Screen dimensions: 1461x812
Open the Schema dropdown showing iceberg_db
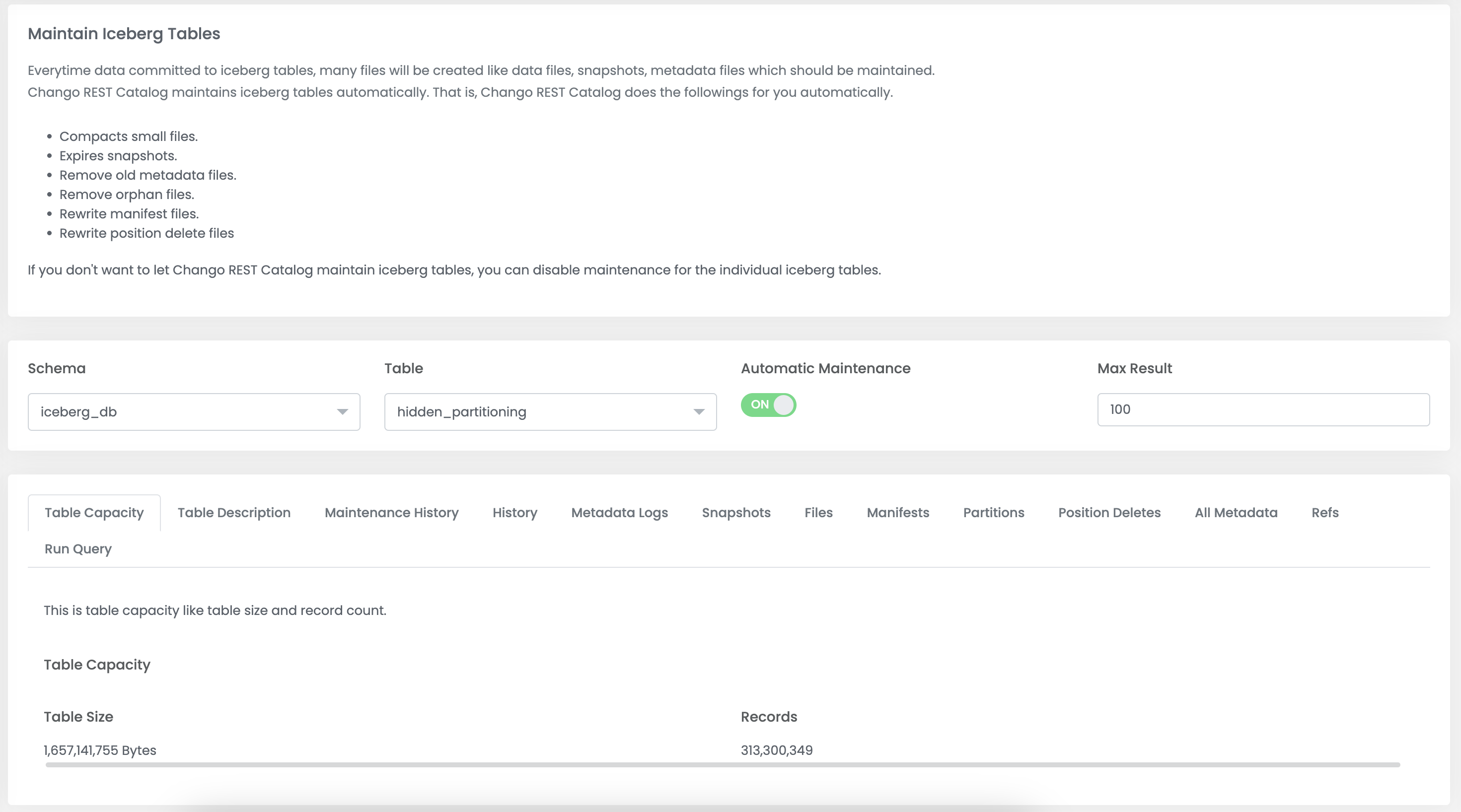194,411
